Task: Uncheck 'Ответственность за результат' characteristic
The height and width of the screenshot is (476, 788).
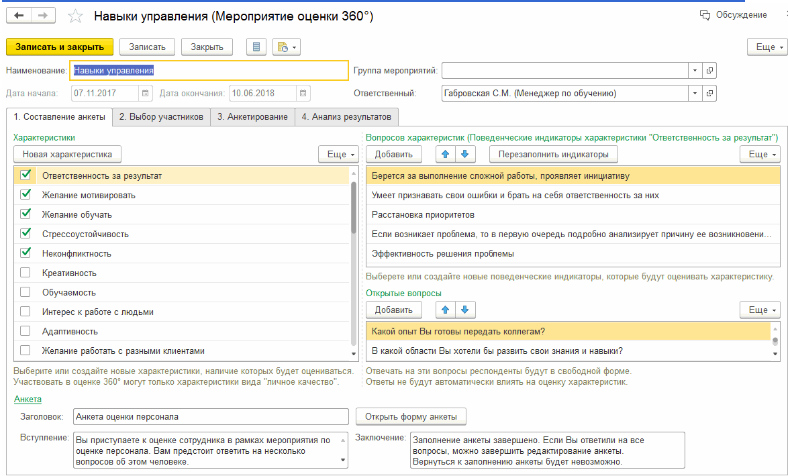Action: click(25, 175)
